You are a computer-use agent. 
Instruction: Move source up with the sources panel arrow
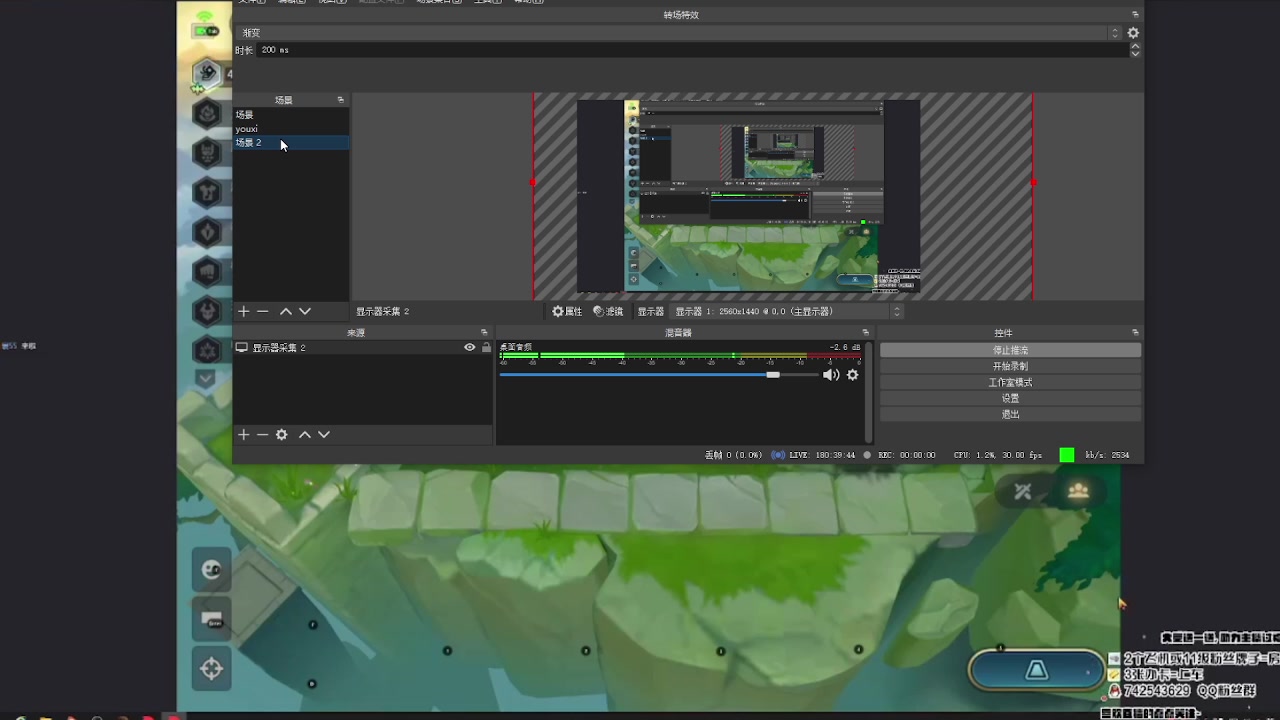coord(305,435)
